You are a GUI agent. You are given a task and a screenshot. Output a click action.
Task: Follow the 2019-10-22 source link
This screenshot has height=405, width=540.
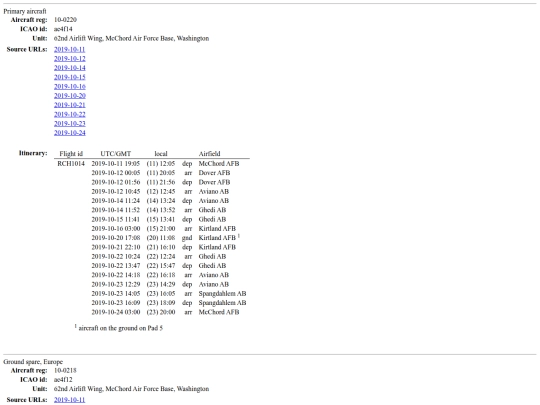70,114
